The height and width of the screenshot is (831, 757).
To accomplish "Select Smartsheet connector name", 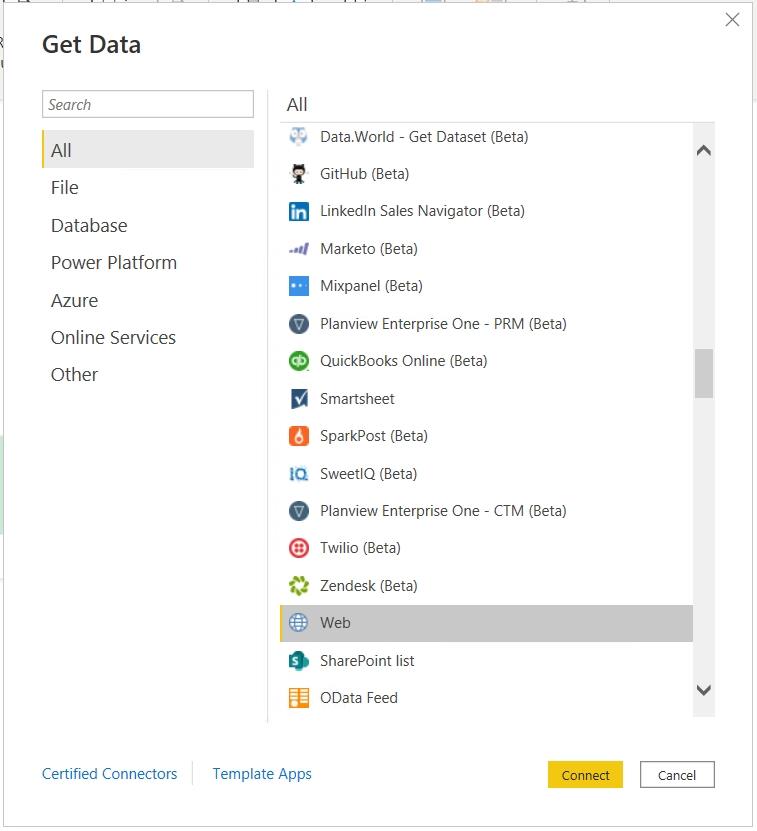I will 357,399.
